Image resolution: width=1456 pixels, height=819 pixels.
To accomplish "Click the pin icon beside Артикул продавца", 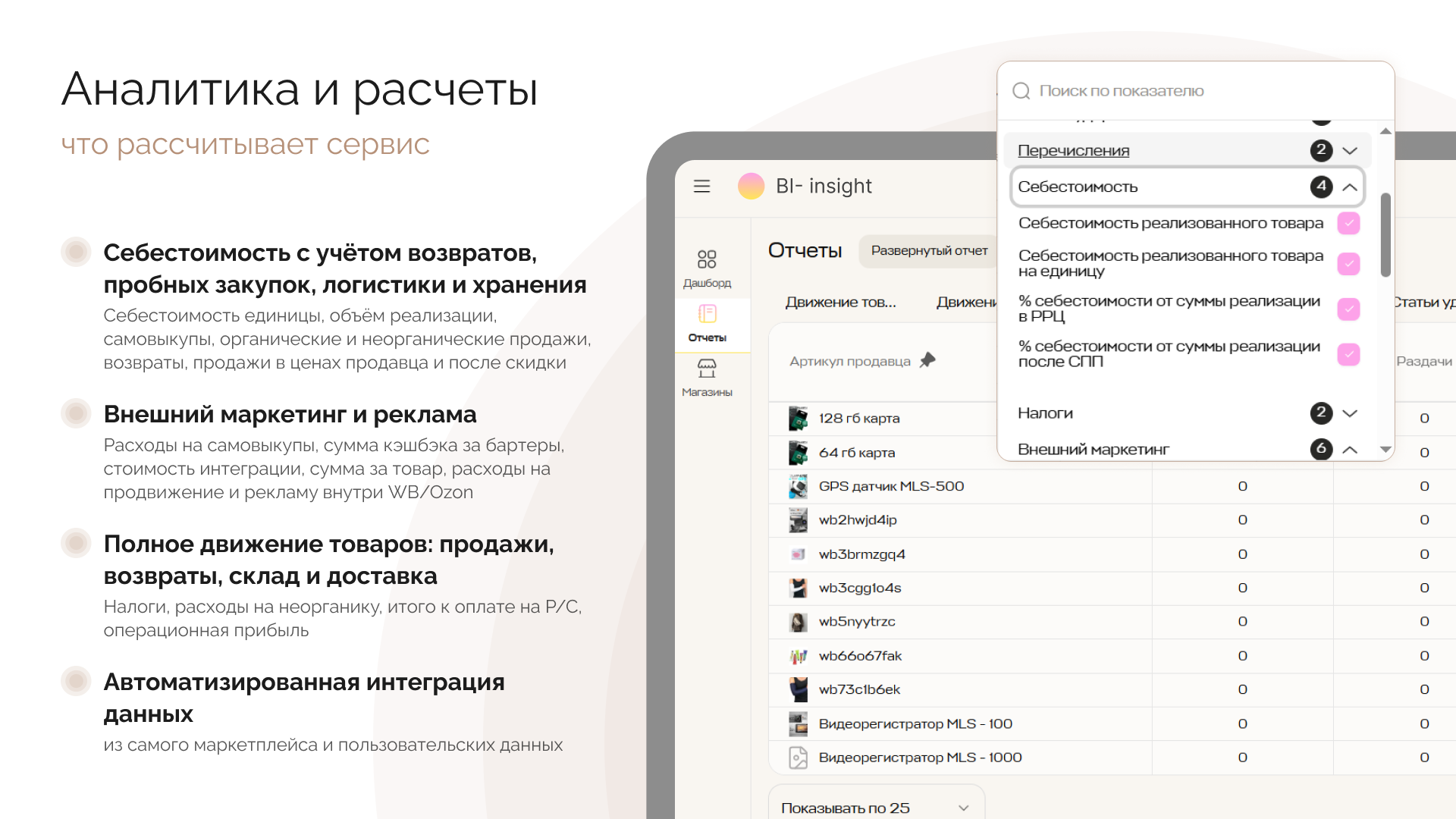I will pos(927,360).
